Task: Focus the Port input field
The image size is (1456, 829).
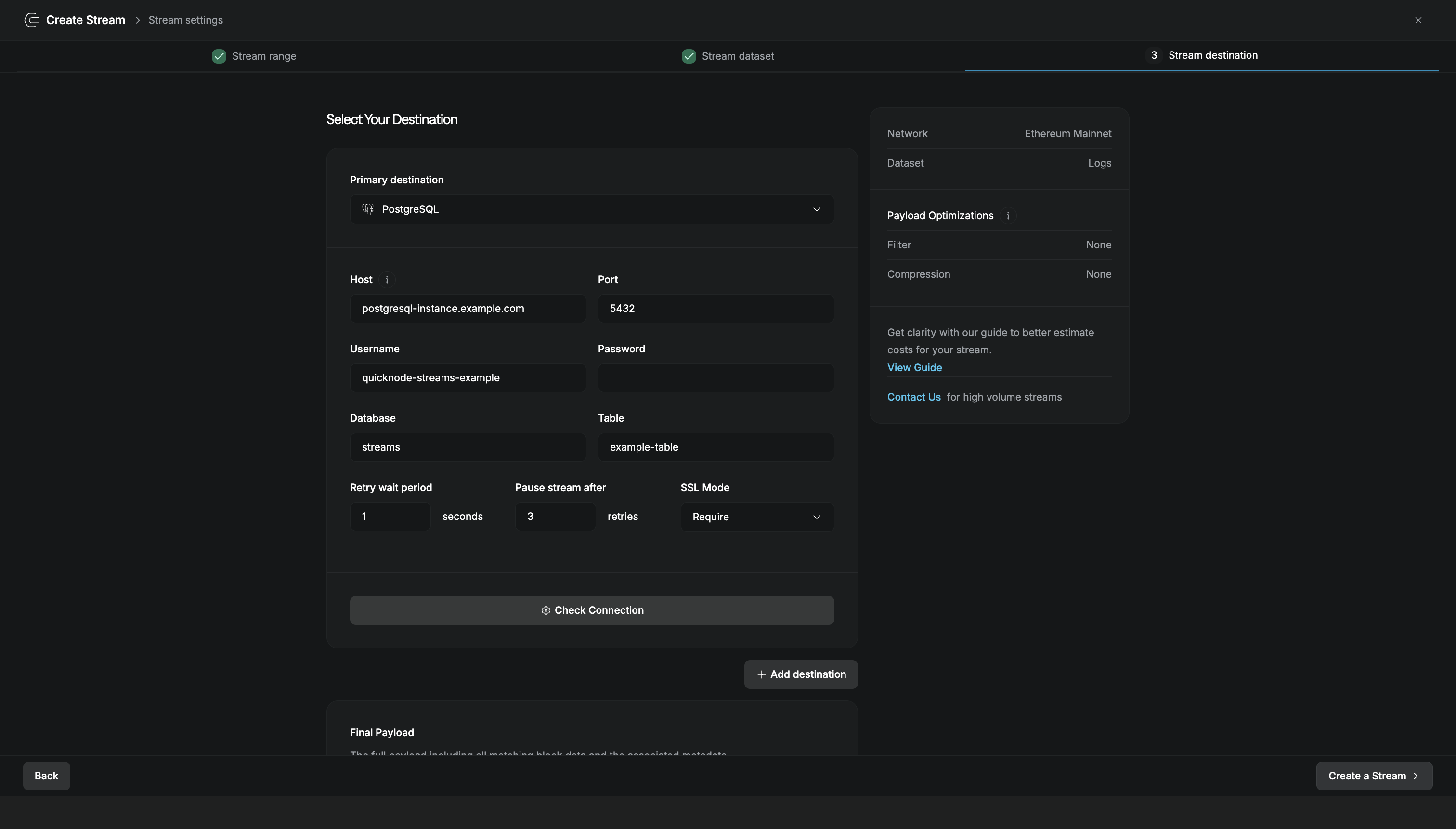Action: (x=715, y=308)
